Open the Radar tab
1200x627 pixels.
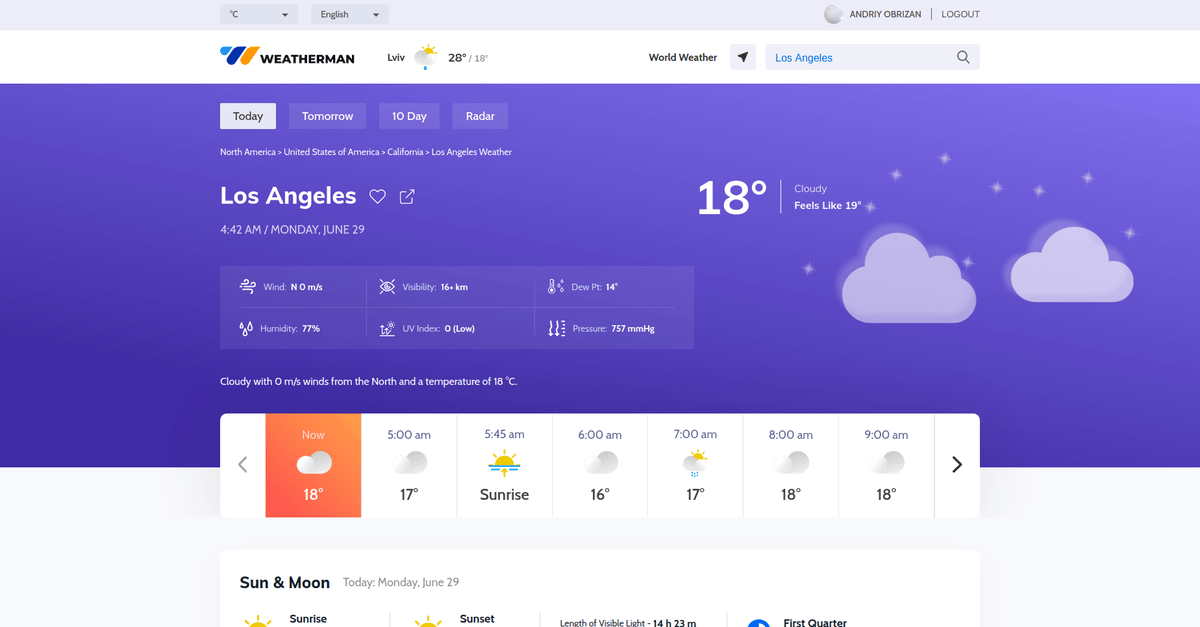pyautogui.click(x=480, y=116)
